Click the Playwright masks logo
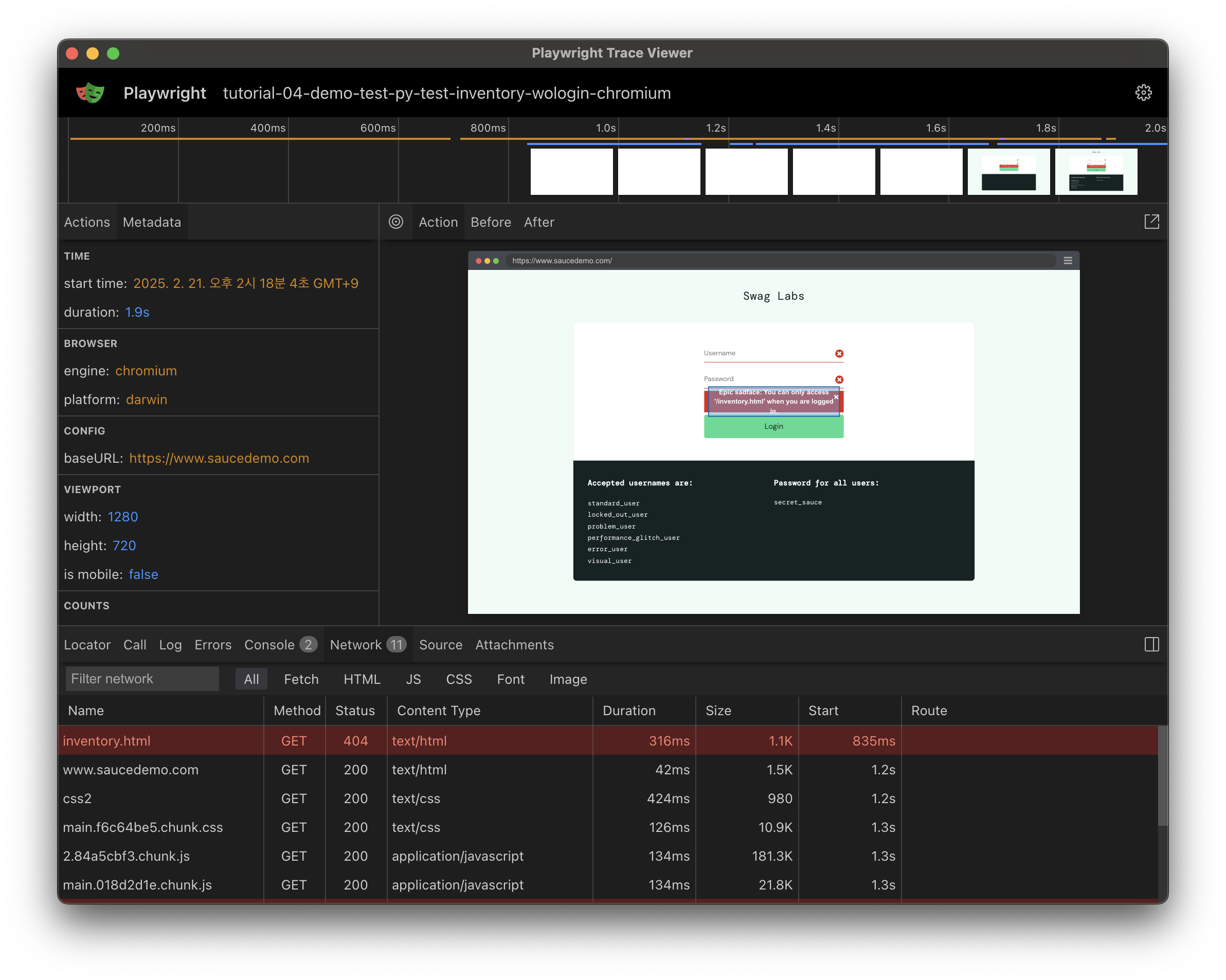The image size is (1226, 980). [91, 93]
